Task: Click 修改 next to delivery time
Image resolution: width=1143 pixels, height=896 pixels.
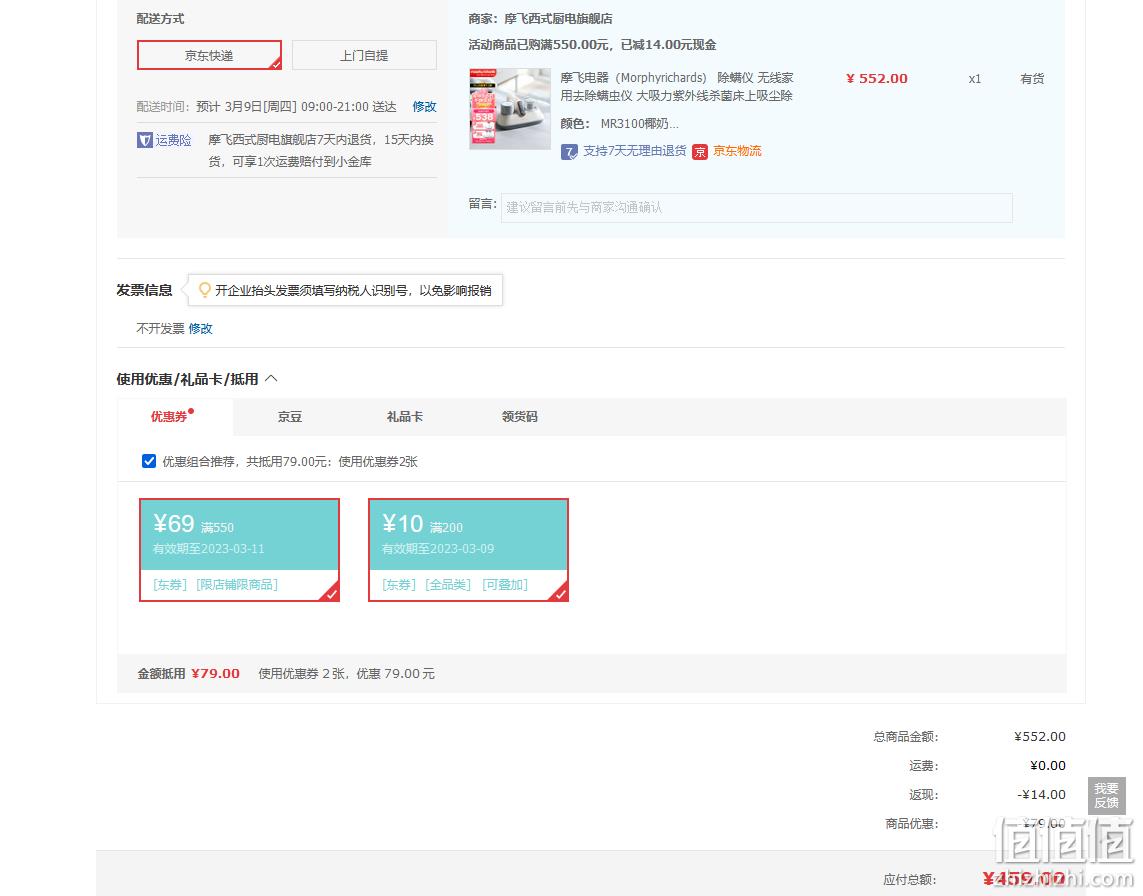Action: coord(424,106)
